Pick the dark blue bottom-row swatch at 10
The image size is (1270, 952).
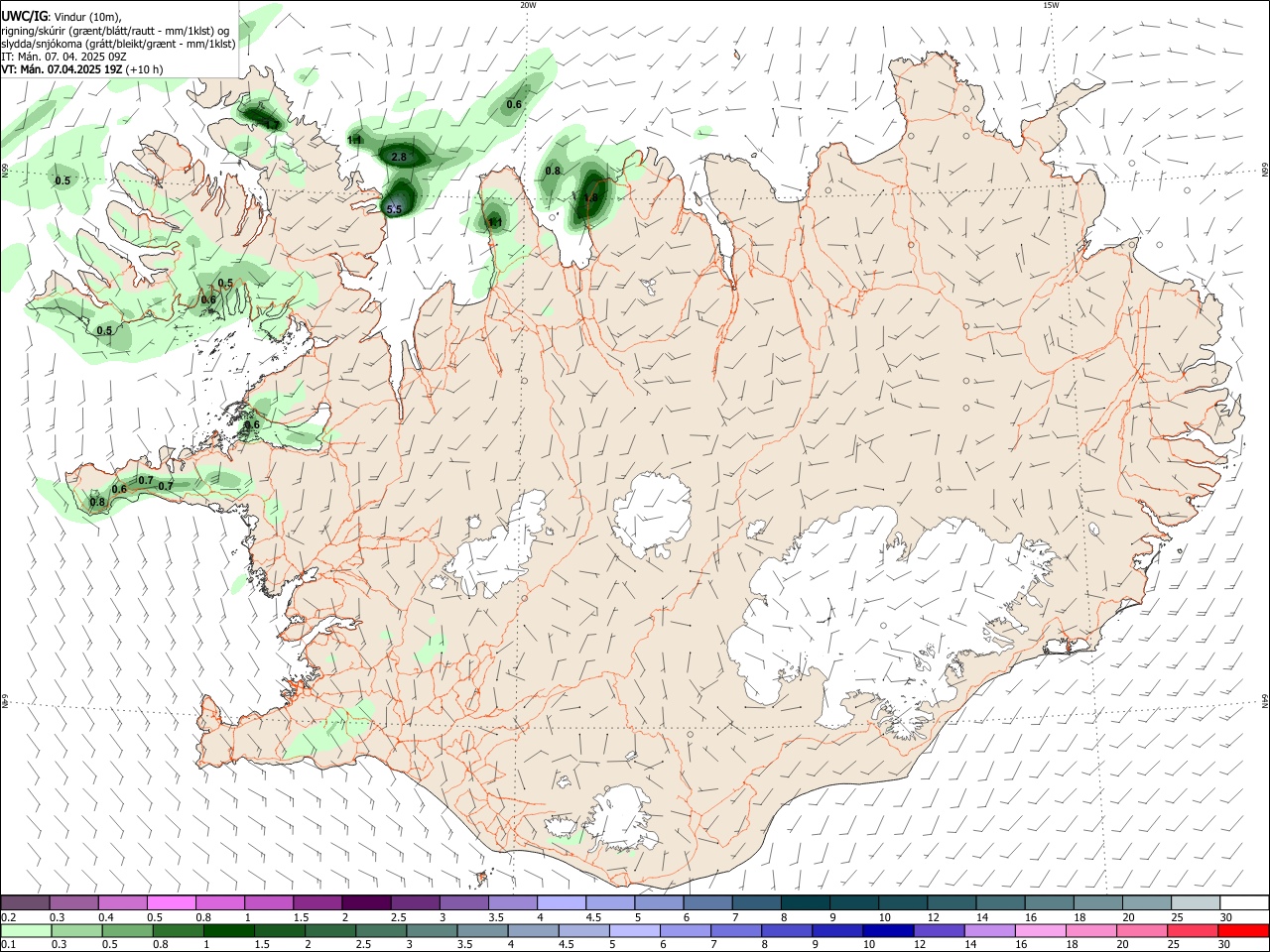point(888,930)
